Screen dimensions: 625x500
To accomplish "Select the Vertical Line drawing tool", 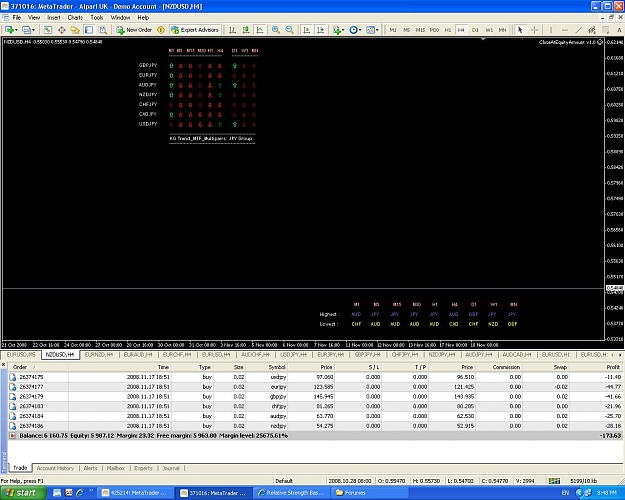I will 551,30.
